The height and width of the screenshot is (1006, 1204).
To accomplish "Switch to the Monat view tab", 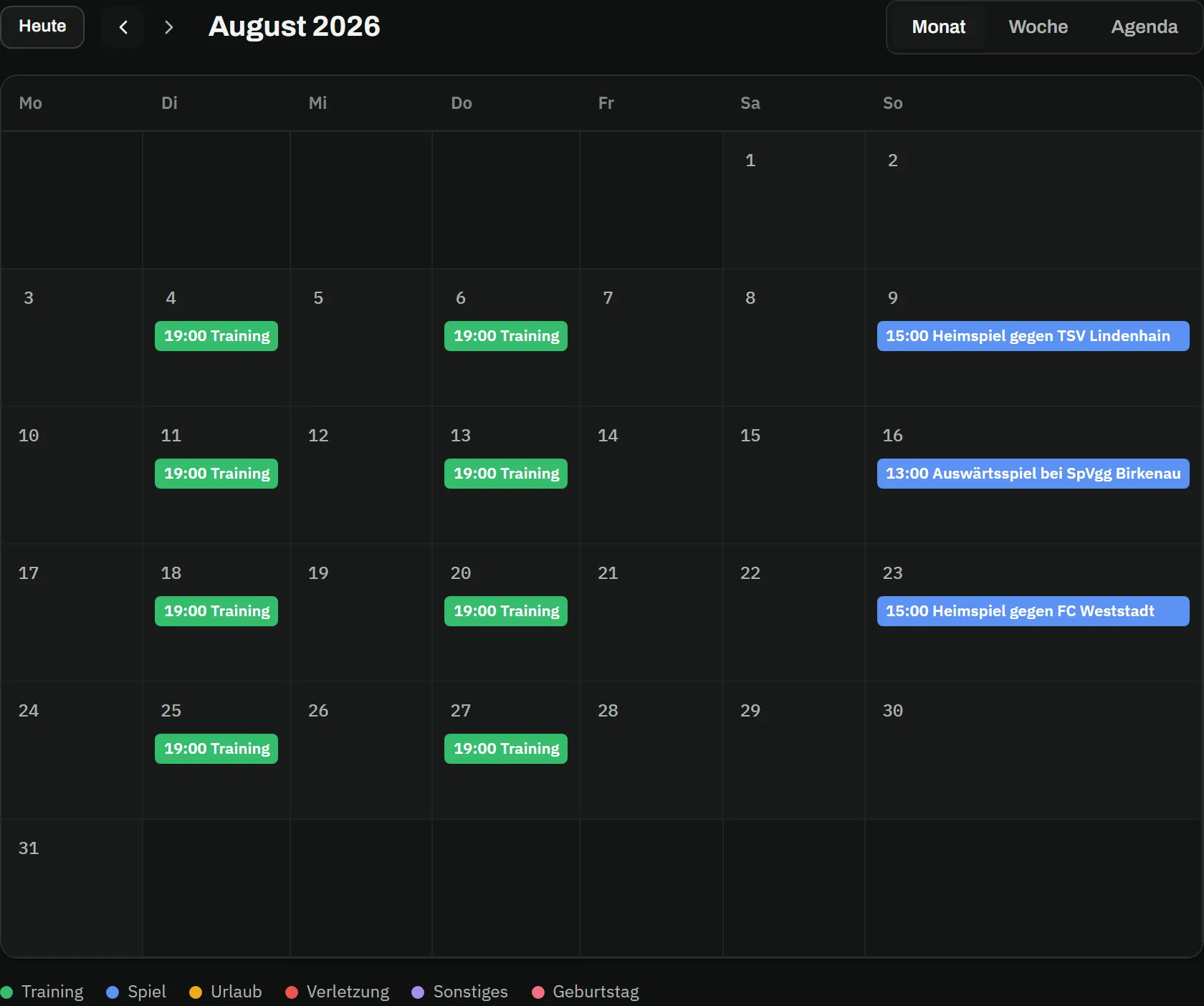I will click(x=938, y=27).
